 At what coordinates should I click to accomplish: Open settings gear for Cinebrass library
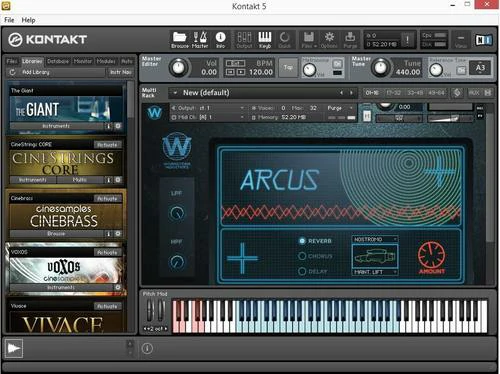pyautogui.click(x=118, y=234)
